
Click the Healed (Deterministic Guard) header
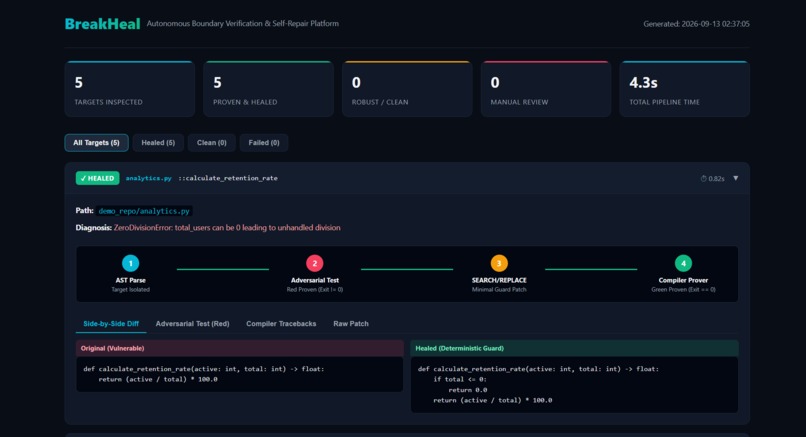click(574, 348)
